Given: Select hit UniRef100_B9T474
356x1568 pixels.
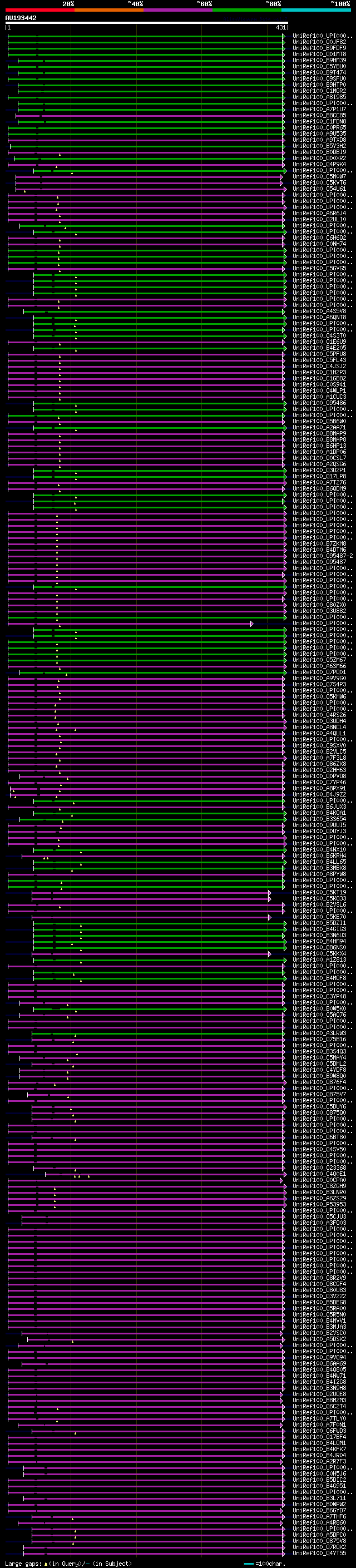Looking at the screenshot, I should click(319, 73).
